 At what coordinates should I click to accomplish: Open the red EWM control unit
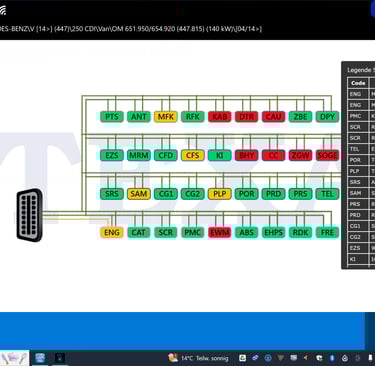220,232
